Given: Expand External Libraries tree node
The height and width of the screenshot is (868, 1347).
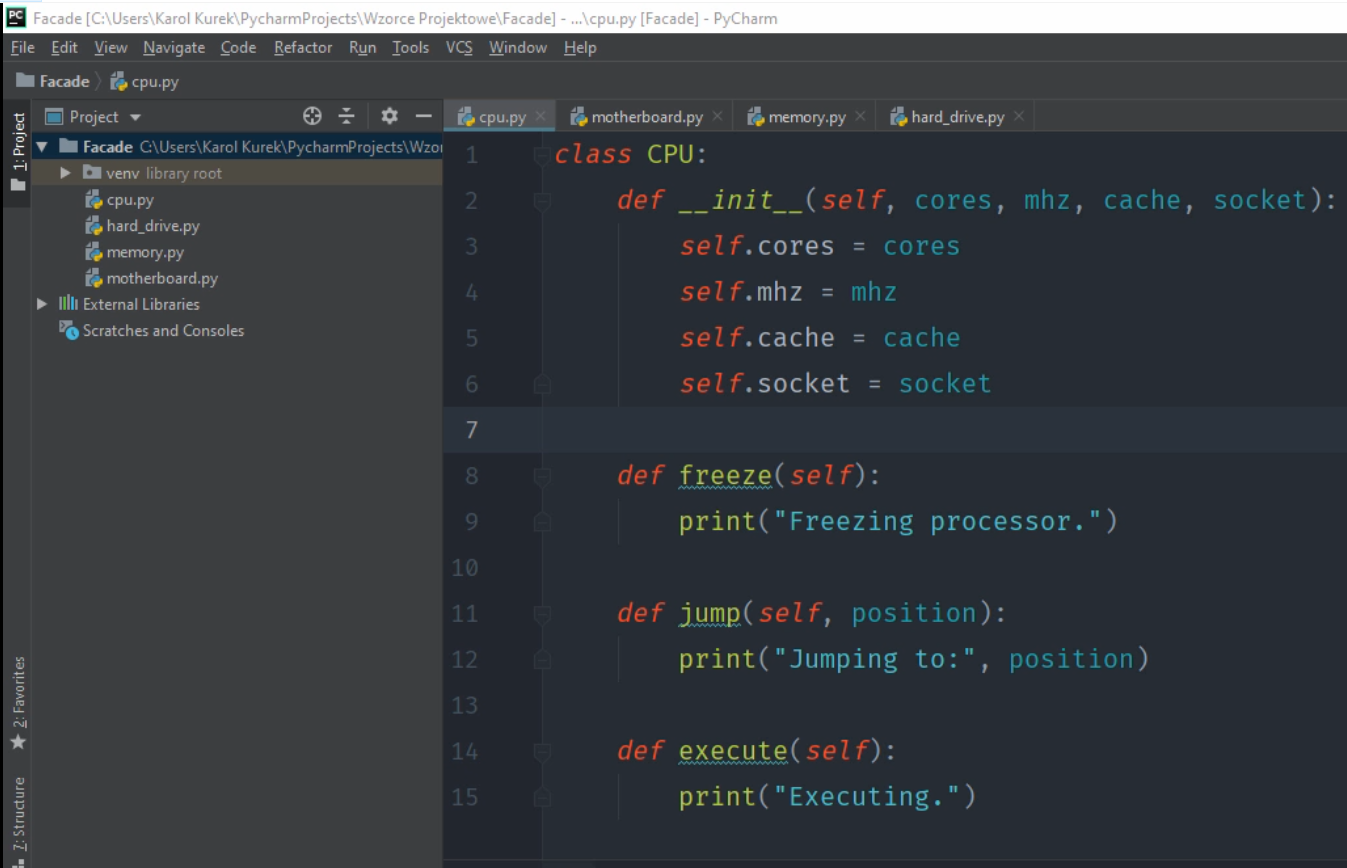Looking at the screenshot, I should click(x=41, y=304).
